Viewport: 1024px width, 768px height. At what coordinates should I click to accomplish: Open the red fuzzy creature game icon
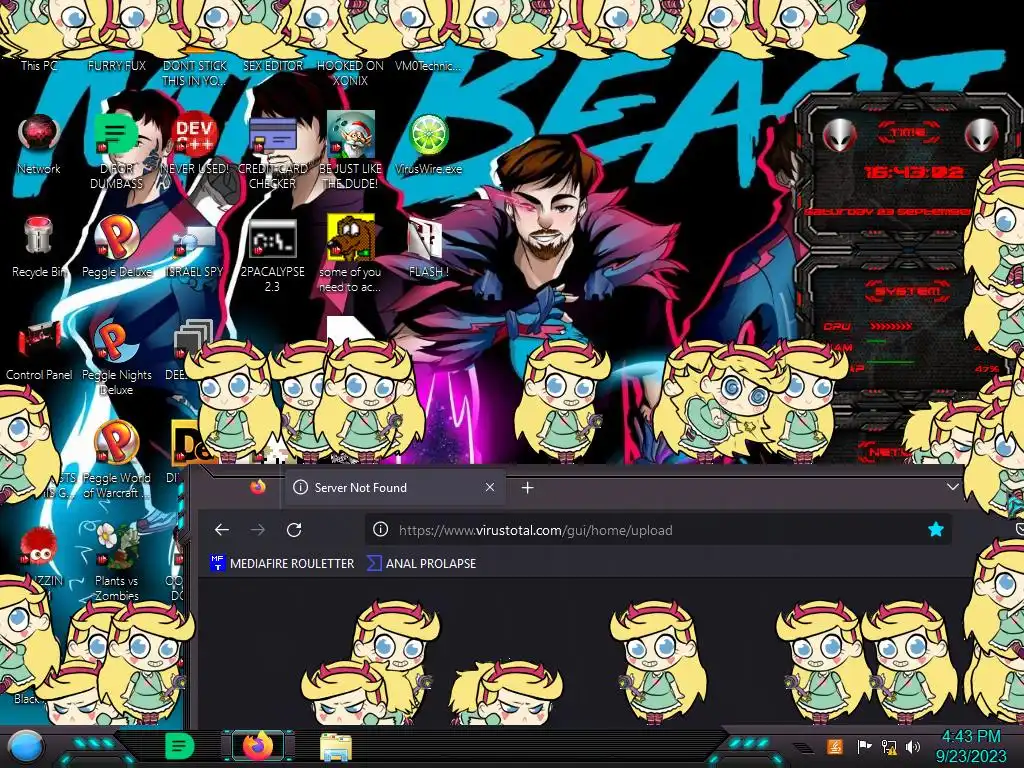tap(39, 547)
